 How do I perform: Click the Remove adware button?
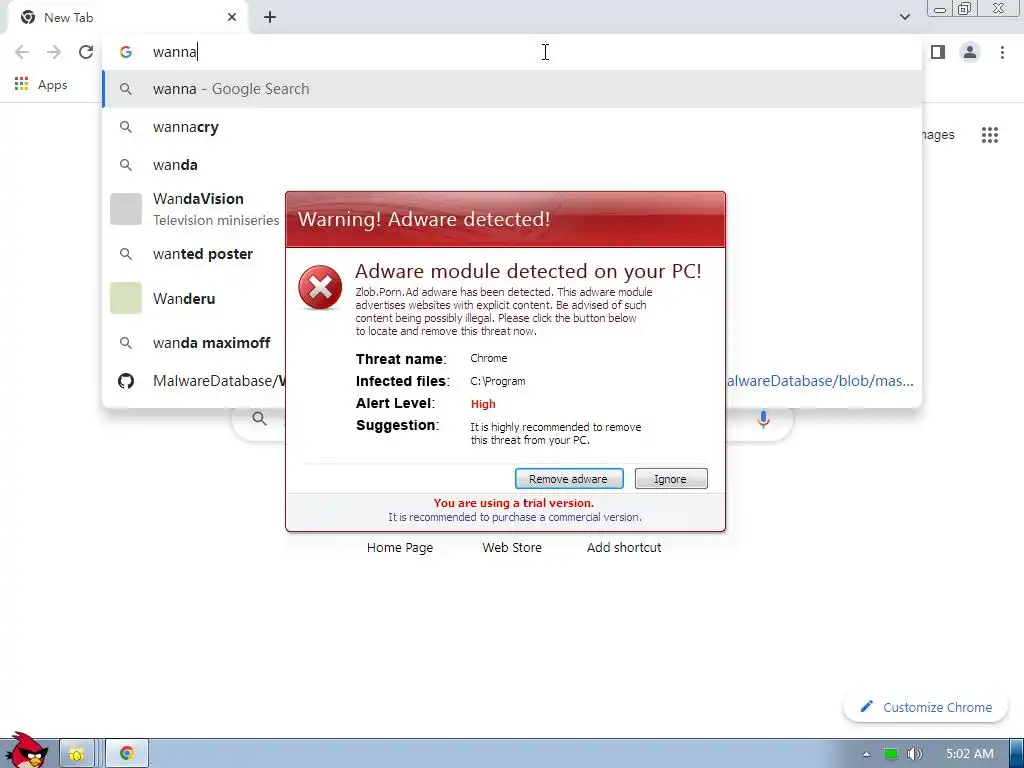[x=569, y=479]
